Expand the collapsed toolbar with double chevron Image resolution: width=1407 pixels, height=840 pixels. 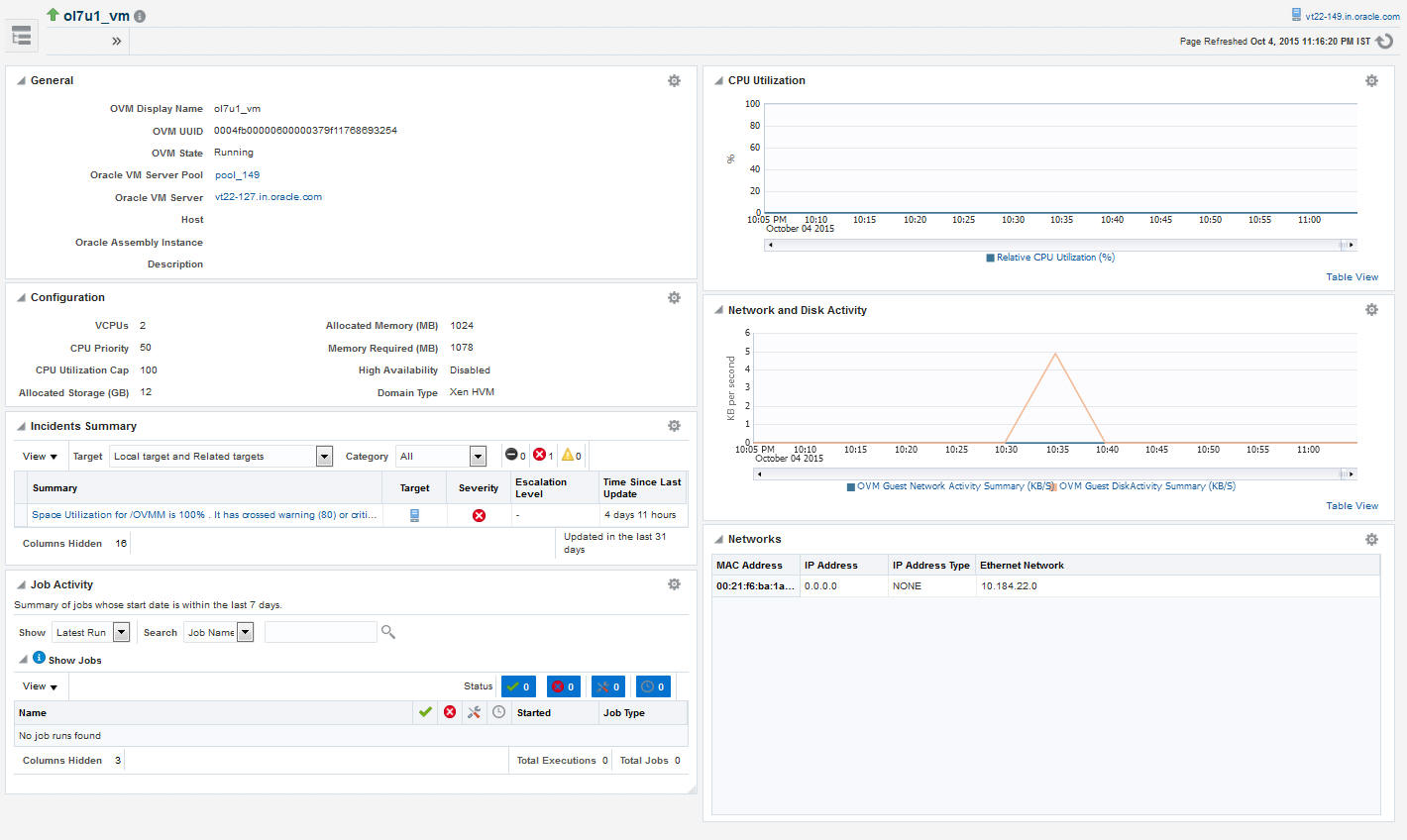pyautogui.click(x=117, y=41)
